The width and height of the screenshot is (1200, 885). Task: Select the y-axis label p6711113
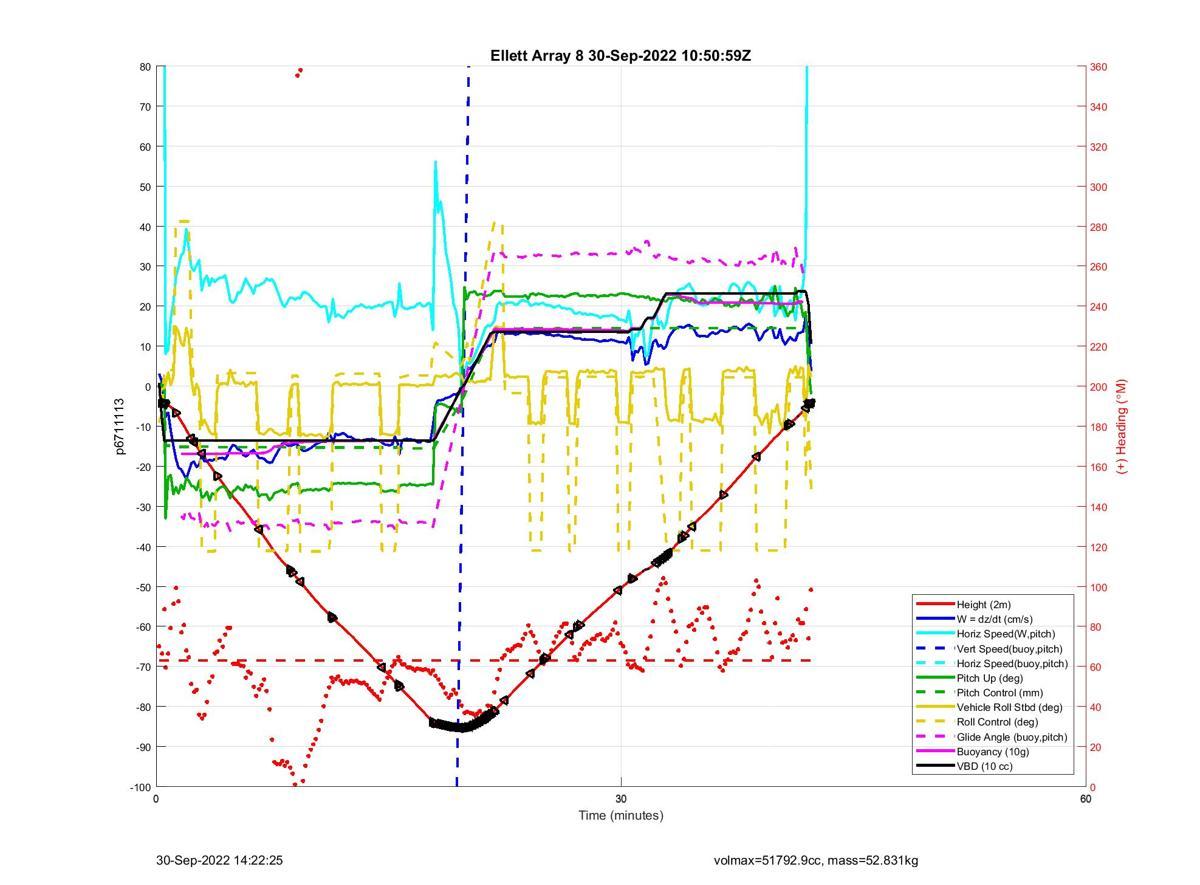point(120,426)
